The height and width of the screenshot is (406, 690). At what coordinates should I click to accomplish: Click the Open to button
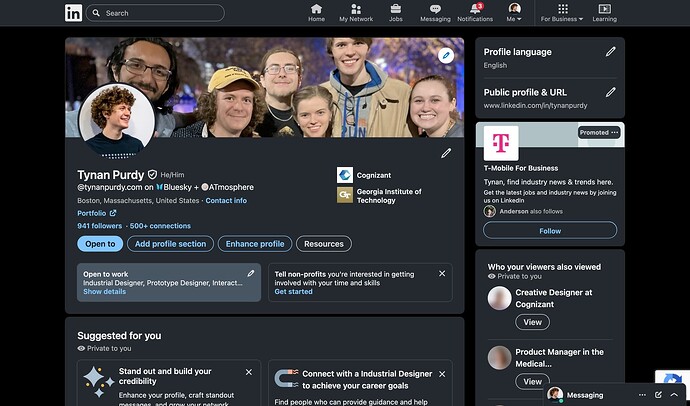point(99,244)
